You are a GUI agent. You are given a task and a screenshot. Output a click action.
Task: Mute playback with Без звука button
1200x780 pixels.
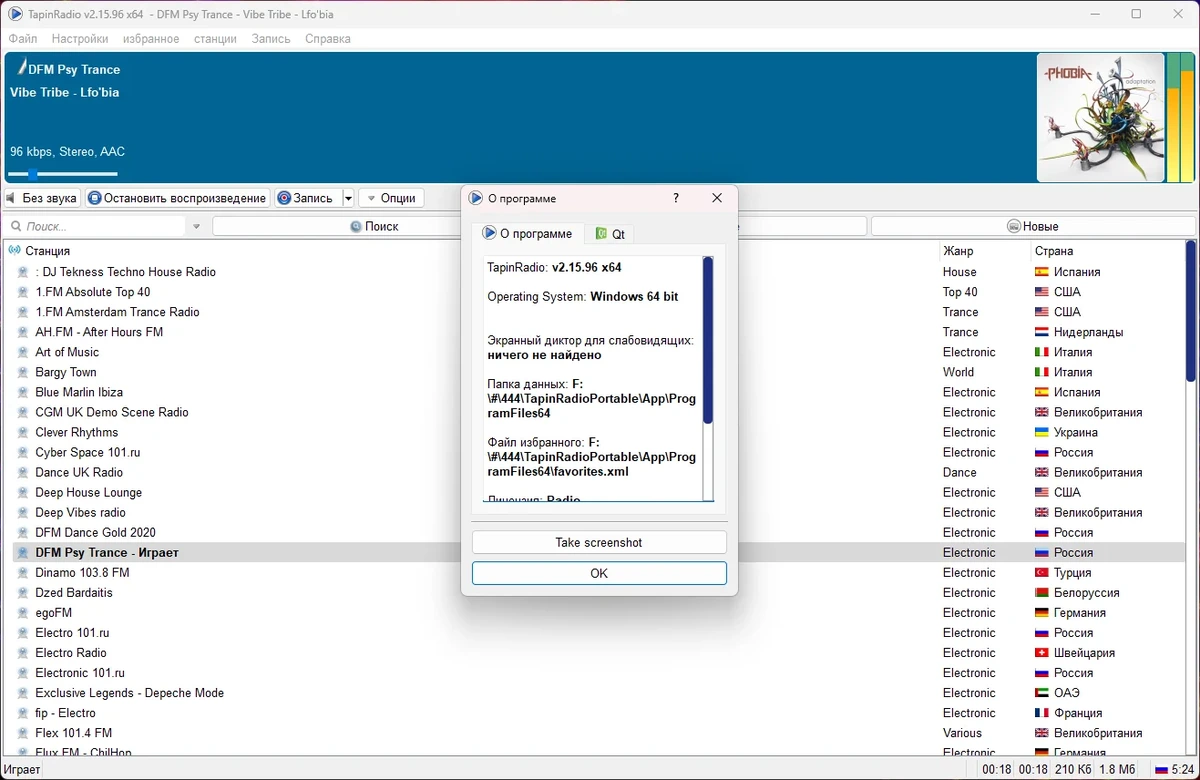[x=43, y=198]
